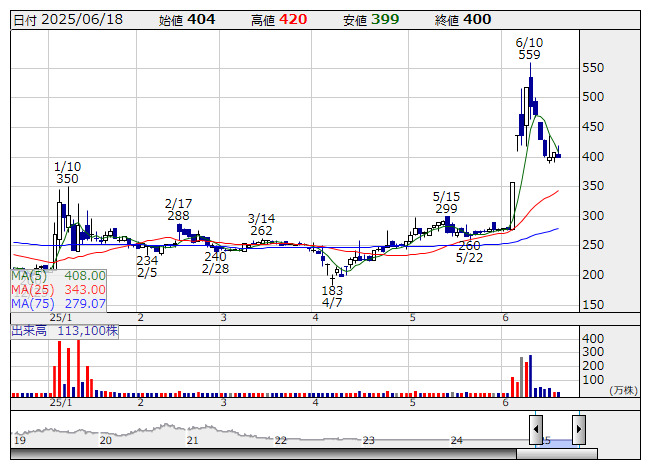Click the 5/15 299 high label
Viewport: 653px width, 470px height.
tap(446, 203)
